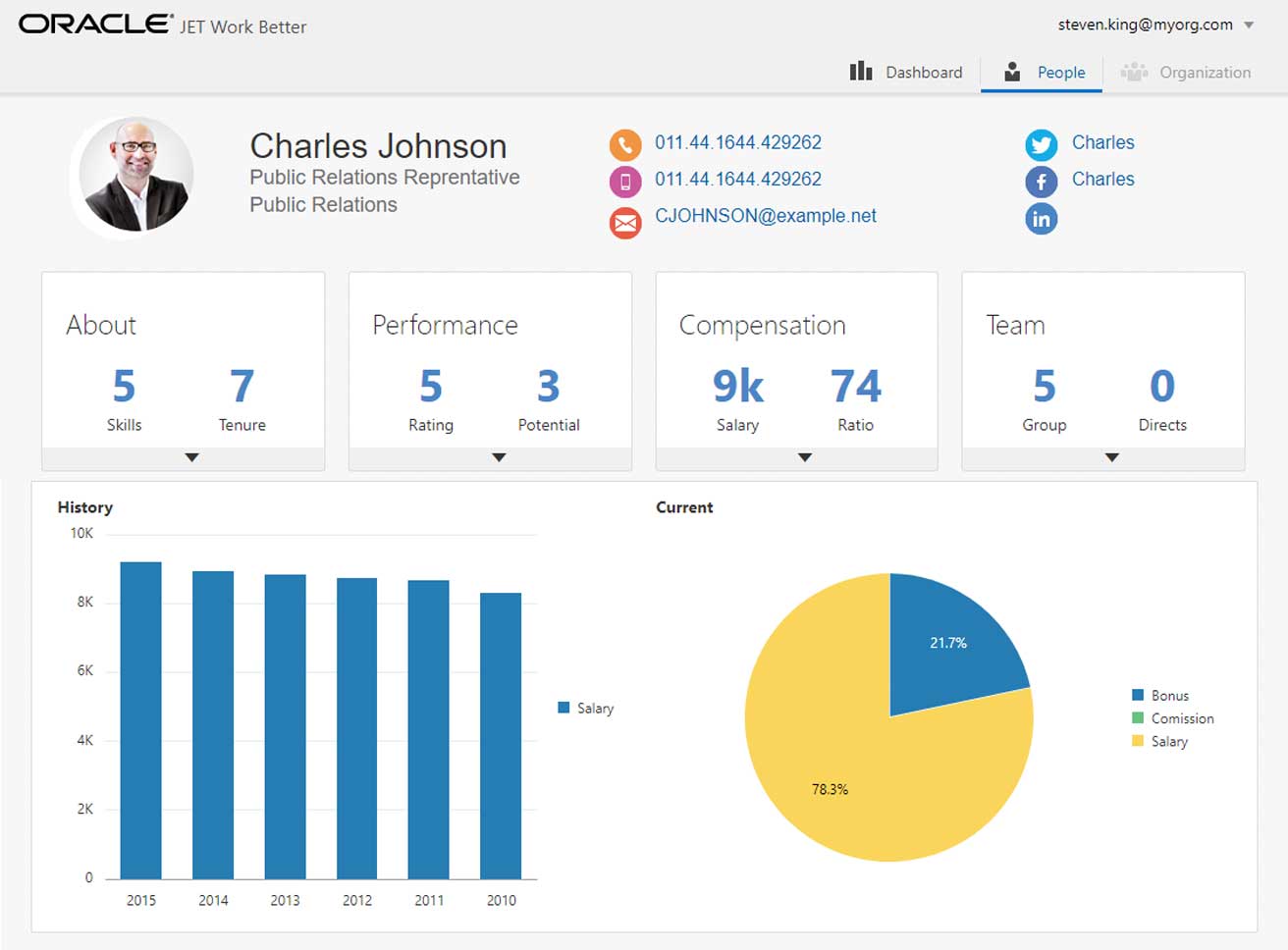
Task: Click the yellow Salary legend swatch
Action: tap(1138, 741)
